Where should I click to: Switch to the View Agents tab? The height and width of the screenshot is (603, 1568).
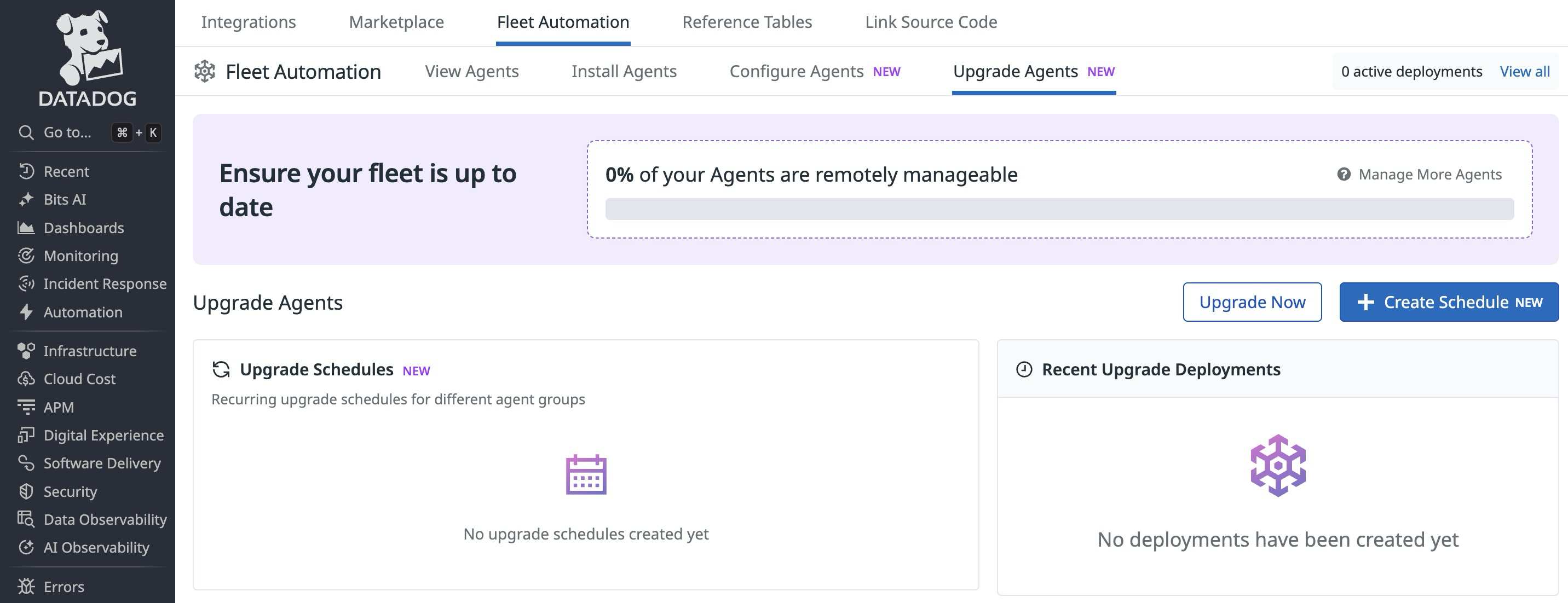pos(472,71)
